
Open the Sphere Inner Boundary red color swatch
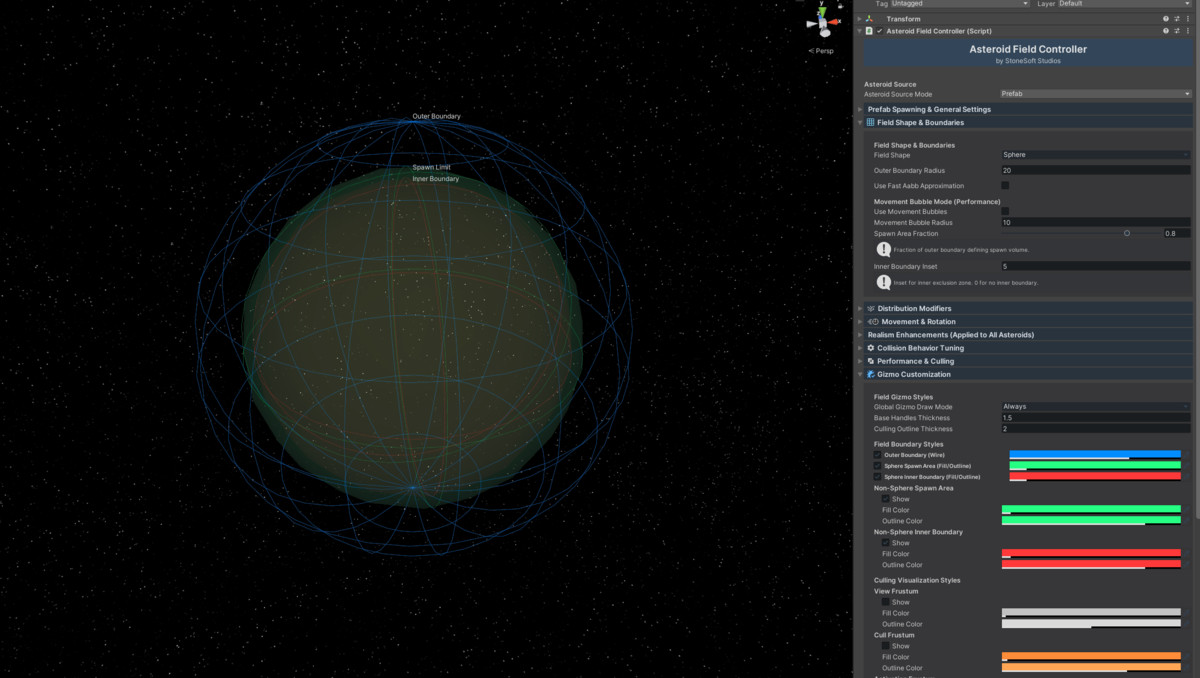(x=1095, y=477)
